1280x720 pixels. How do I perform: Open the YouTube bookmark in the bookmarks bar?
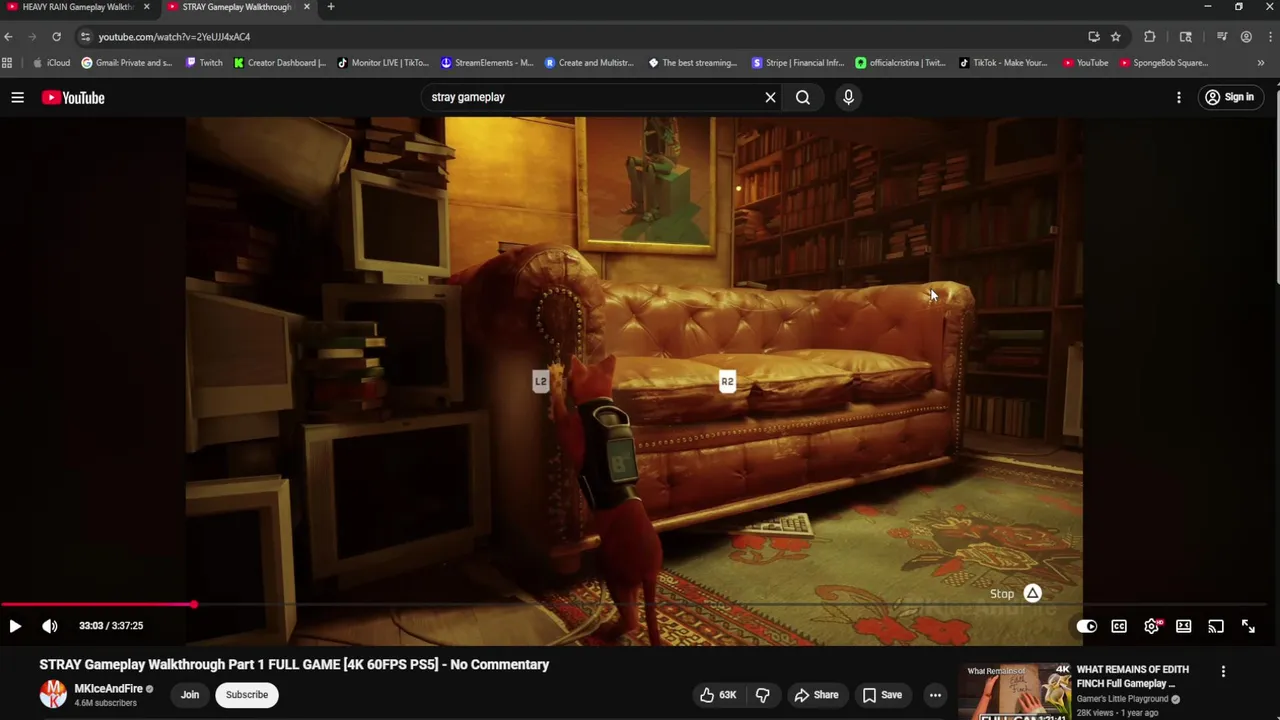coord(1085,63)
